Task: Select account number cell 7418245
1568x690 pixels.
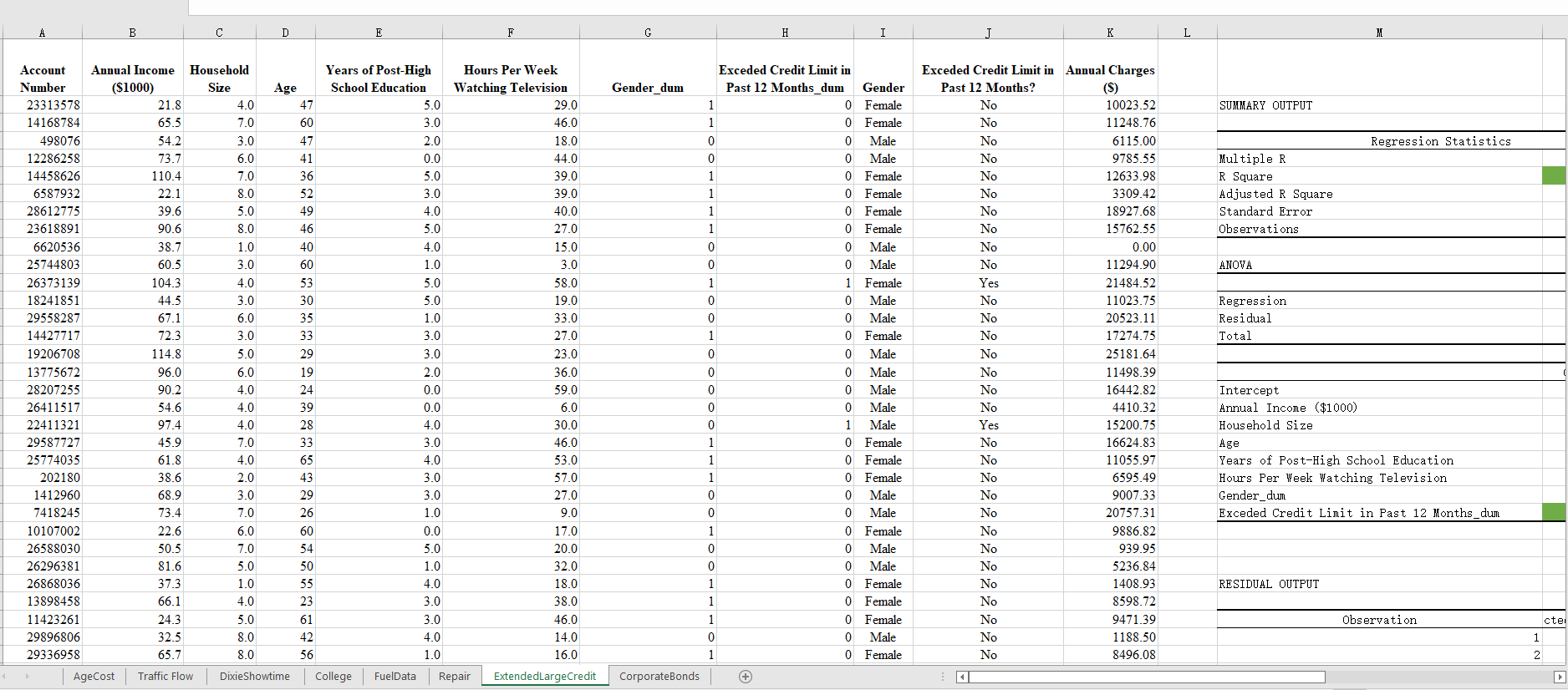Action: tap(43, 513)
